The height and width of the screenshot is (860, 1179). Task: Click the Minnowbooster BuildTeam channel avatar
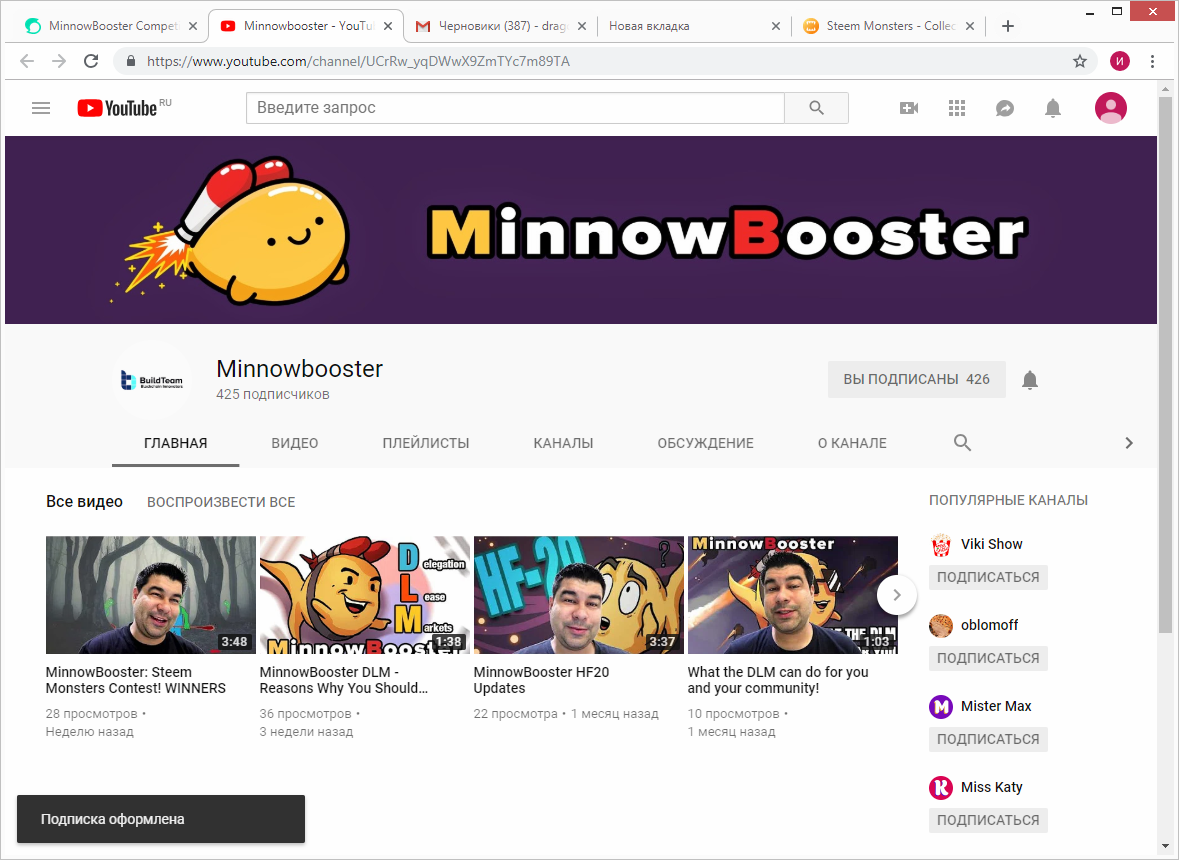coord(152,380)
